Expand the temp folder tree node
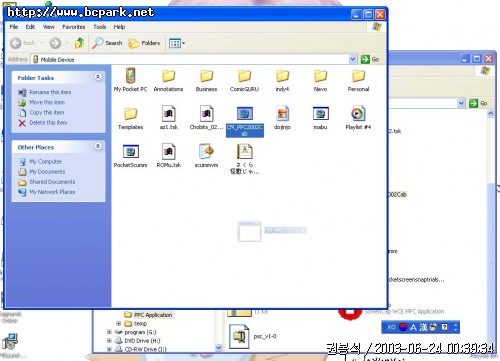The image size is (500, 361). (x=118, y=323)
